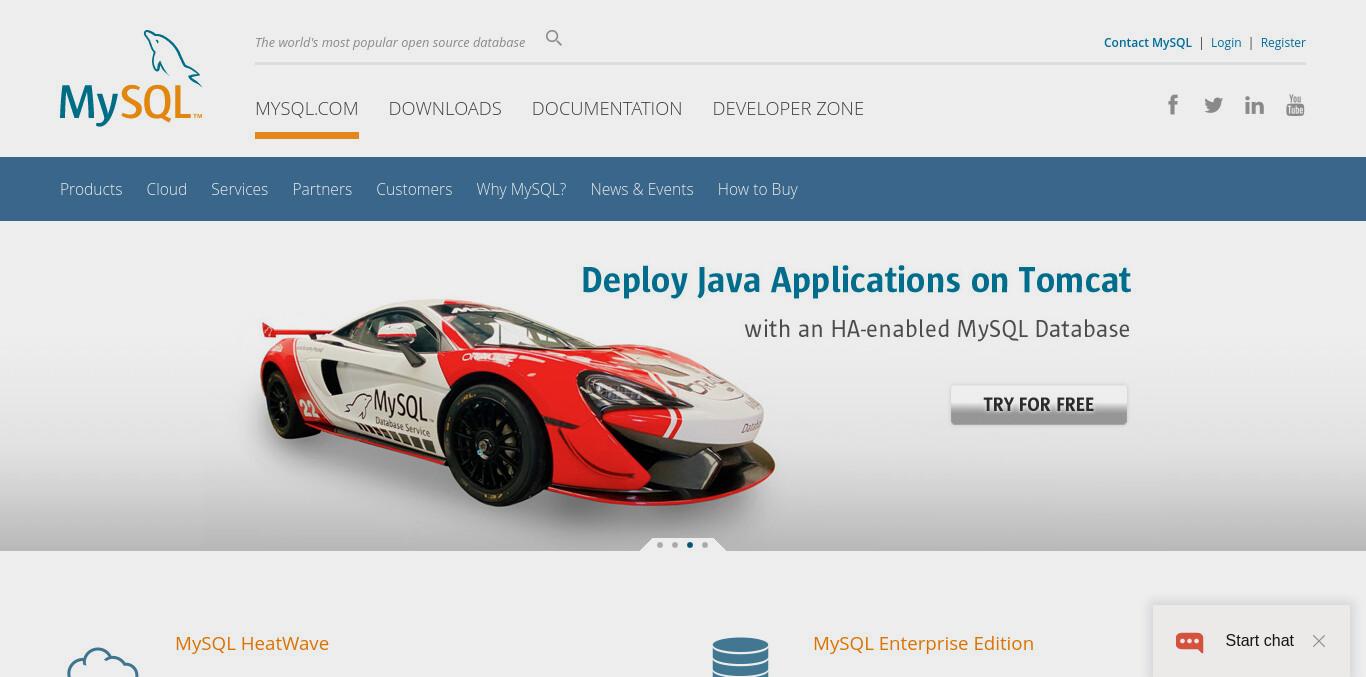Click the Login link
The height and width of the screenshot is (677, 1366).
click(1226, 42)
